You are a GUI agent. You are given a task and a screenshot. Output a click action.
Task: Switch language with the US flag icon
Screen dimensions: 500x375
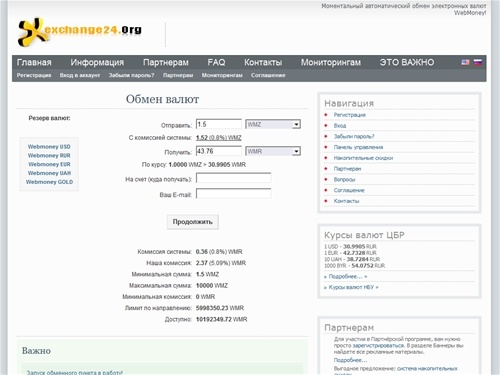coord(465,62)
